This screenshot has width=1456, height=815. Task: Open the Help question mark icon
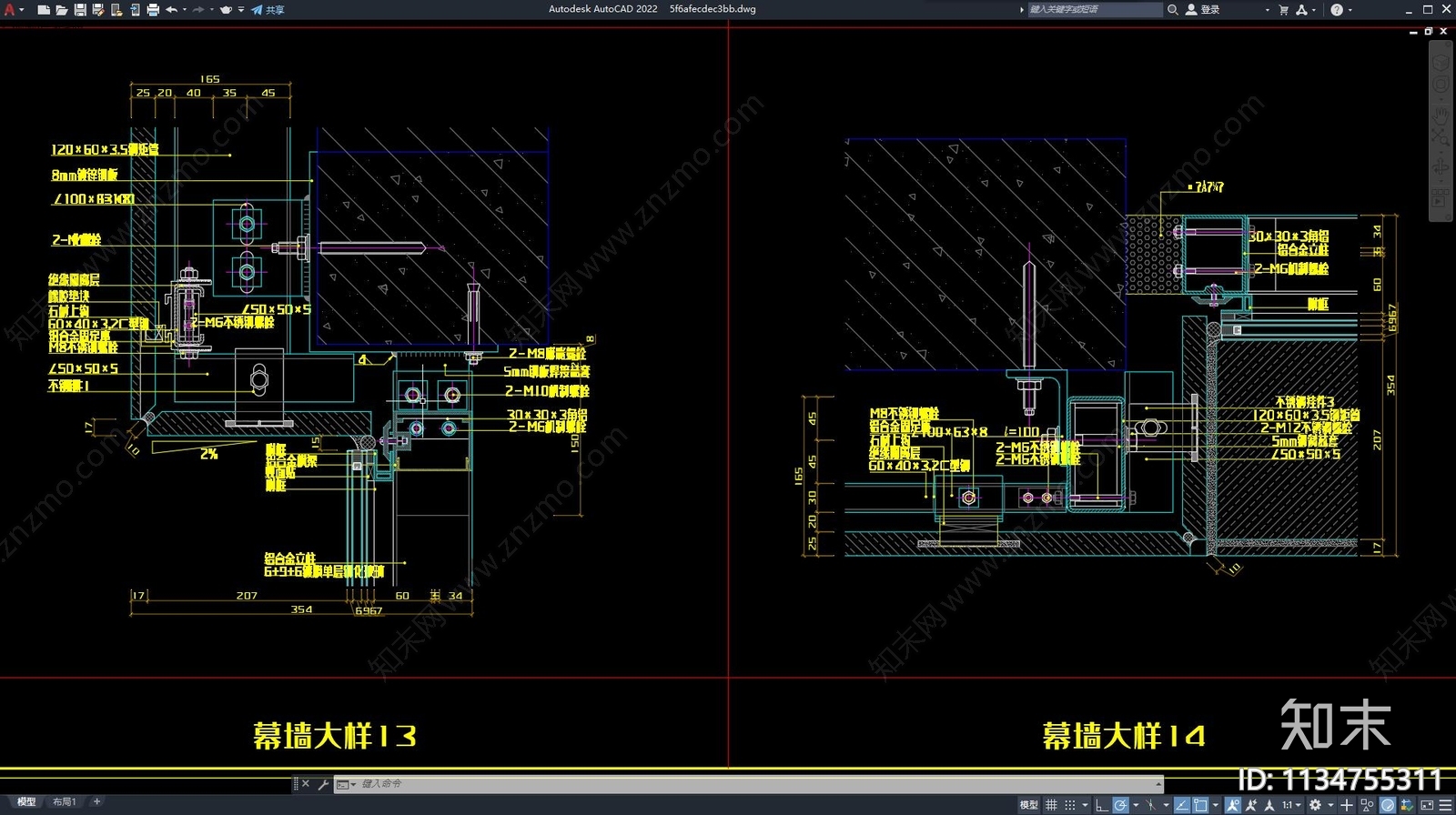coord(1337,9)
